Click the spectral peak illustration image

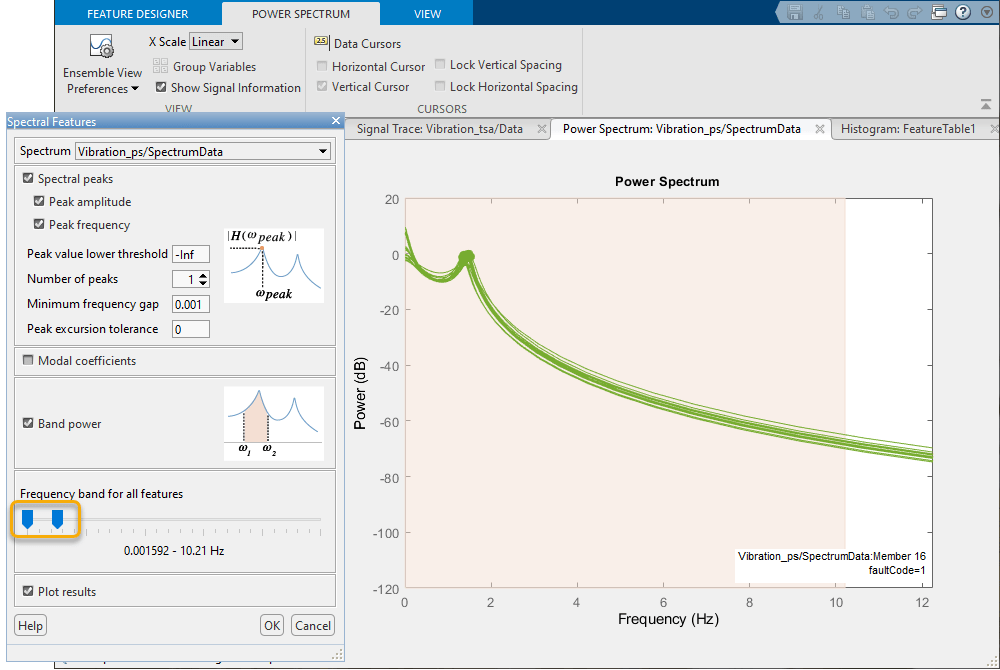274,265
